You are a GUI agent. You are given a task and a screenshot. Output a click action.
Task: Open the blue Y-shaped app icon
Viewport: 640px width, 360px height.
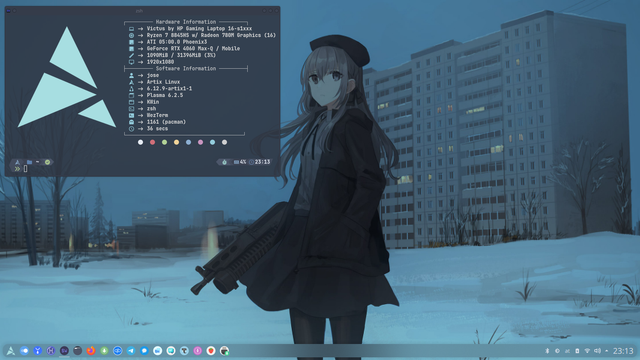pyautogui.click(x=38, y=351)
